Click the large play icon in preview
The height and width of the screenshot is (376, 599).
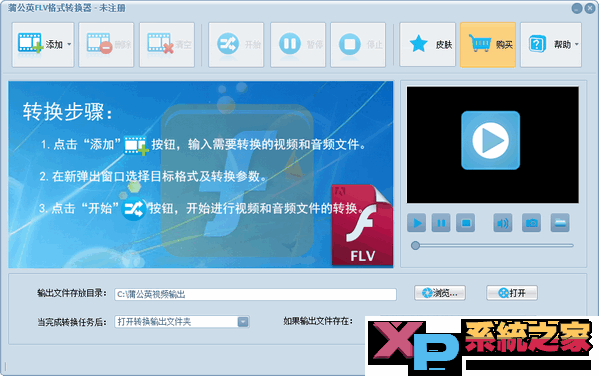point(491,140)
